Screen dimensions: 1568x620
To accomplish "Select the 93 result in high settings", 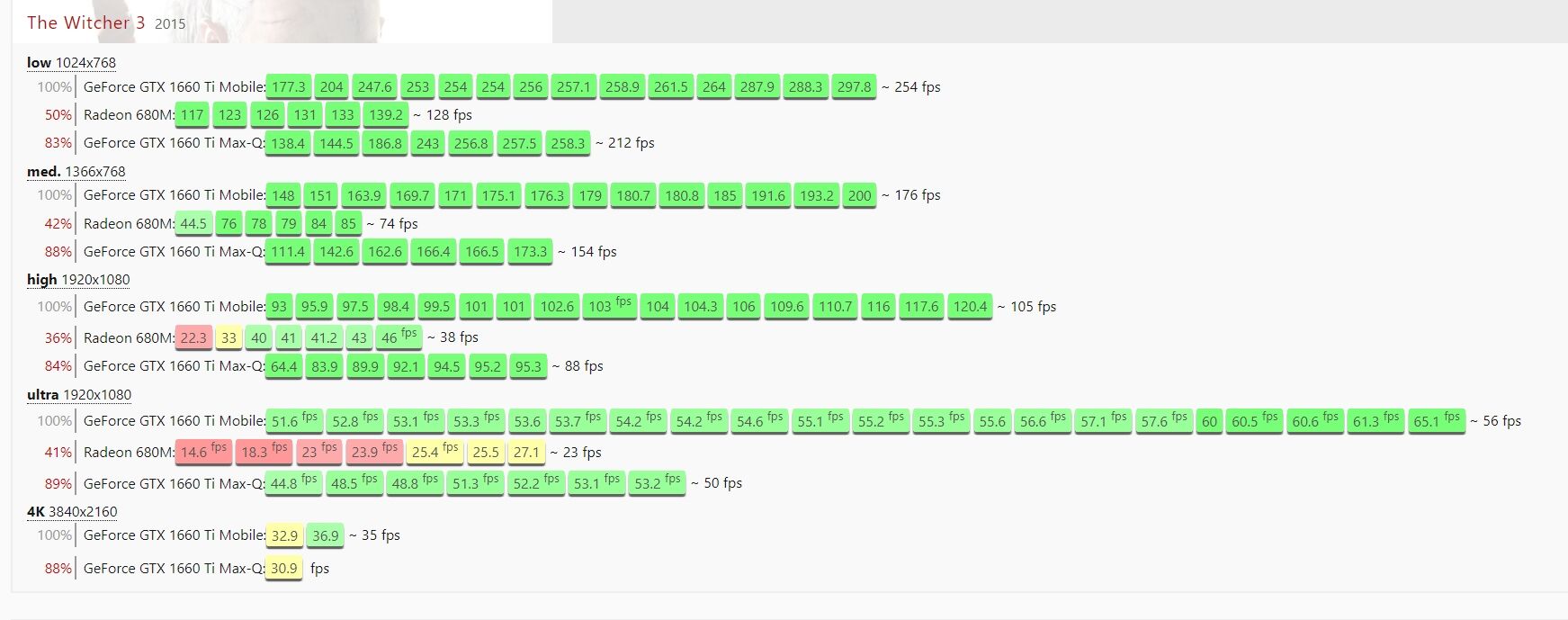I will pyautogui.click(x=279, y=306).
